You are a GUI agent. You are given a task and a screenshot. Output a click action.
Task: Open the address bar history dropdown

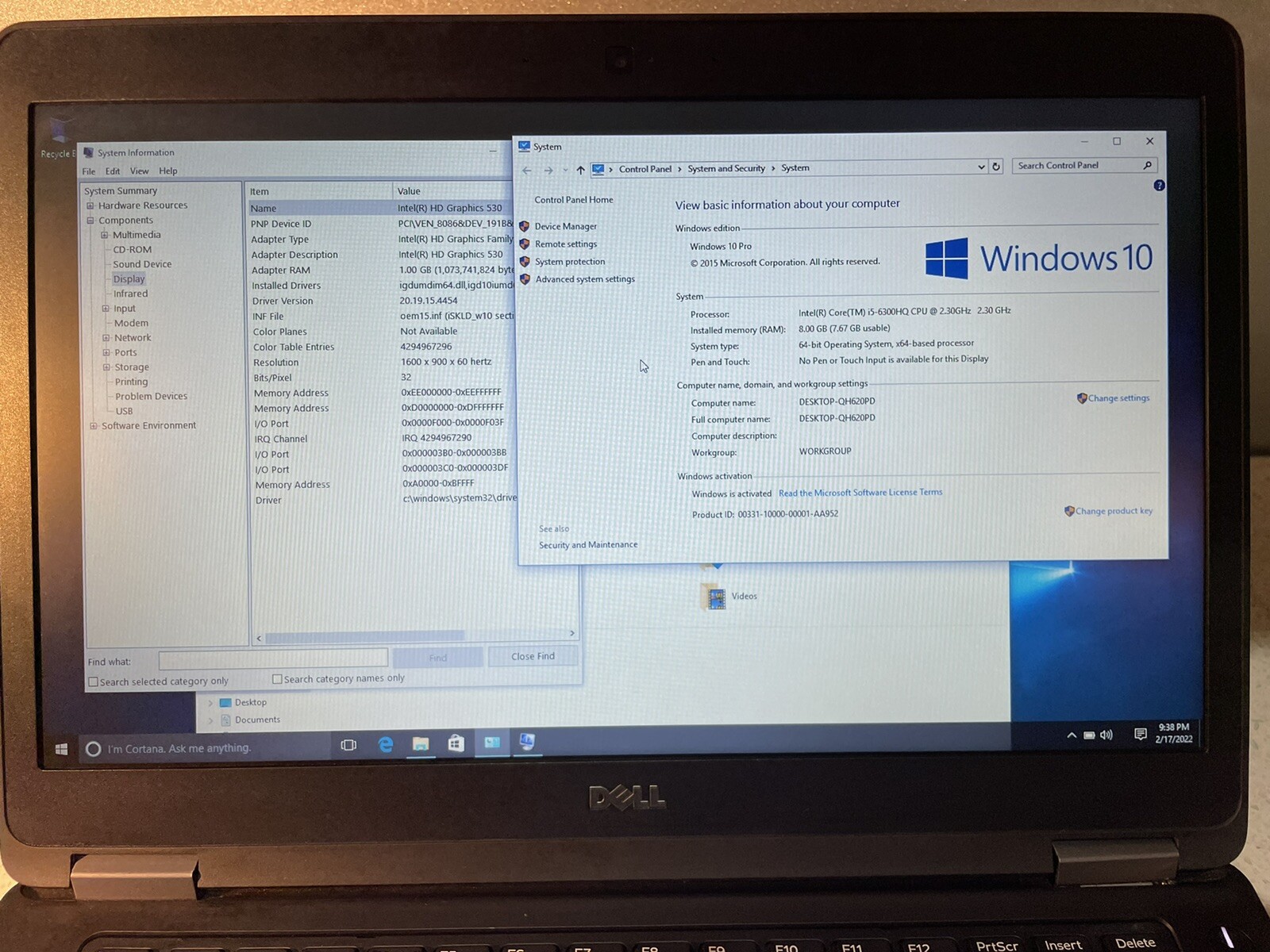(981, 167)
